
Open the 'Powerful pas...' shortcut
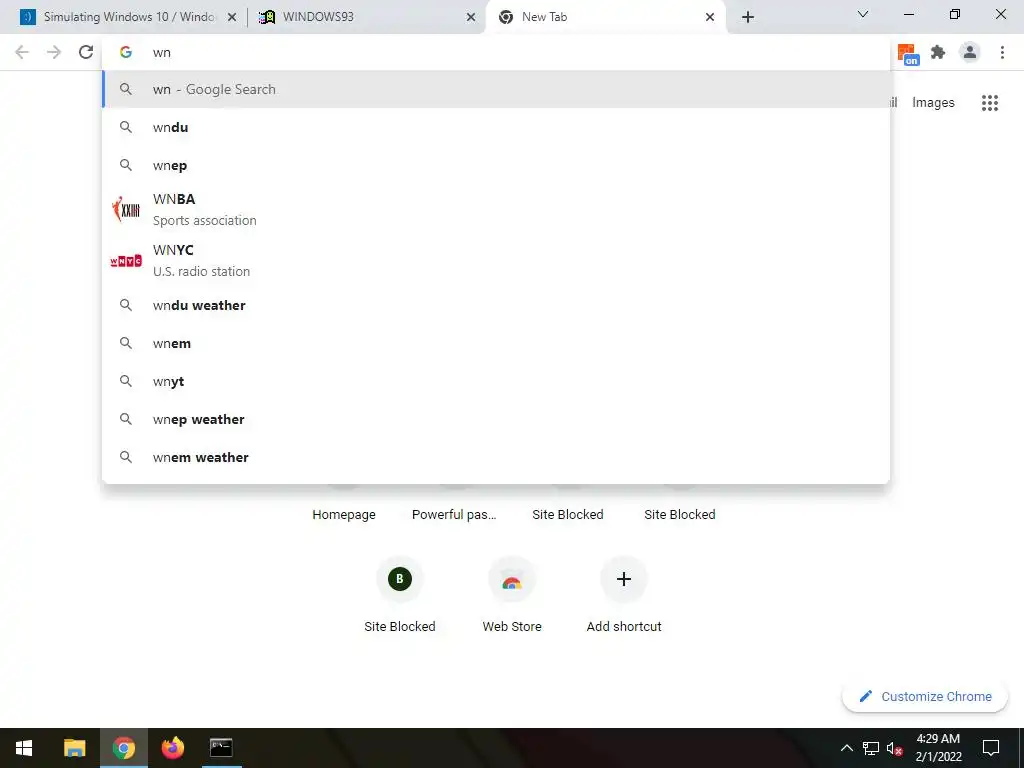(x=454, y=515)
